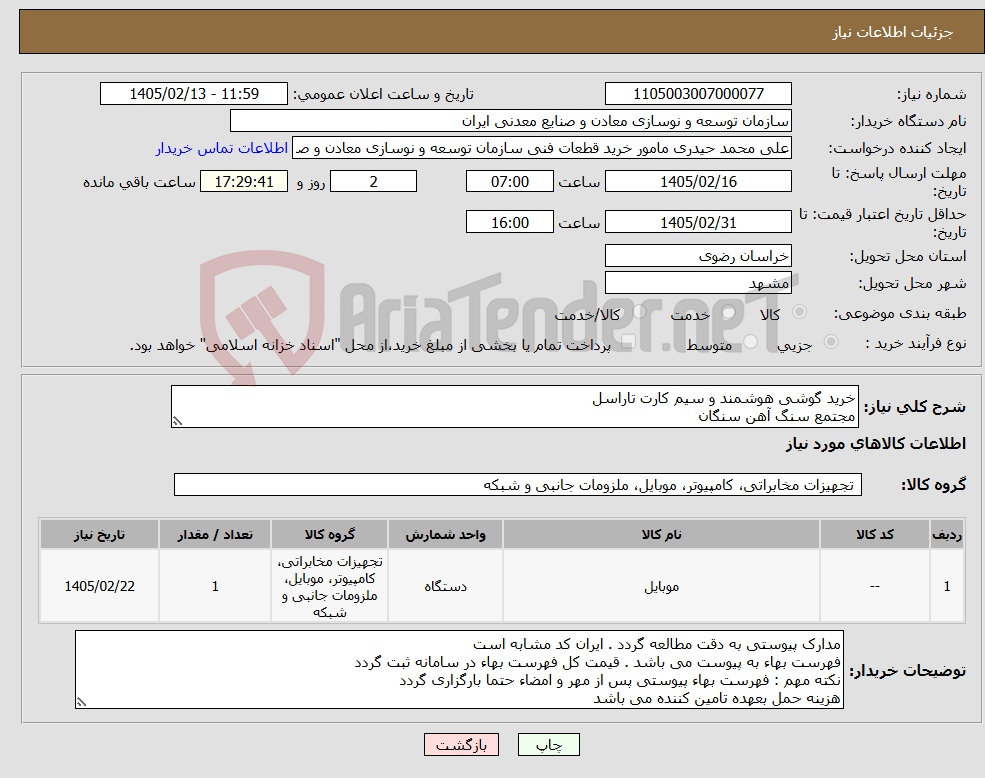Click the announcement date field 1405/02/13 - 11:59
The height and width of the screenshot is (778, 985).
pos(193,94)
